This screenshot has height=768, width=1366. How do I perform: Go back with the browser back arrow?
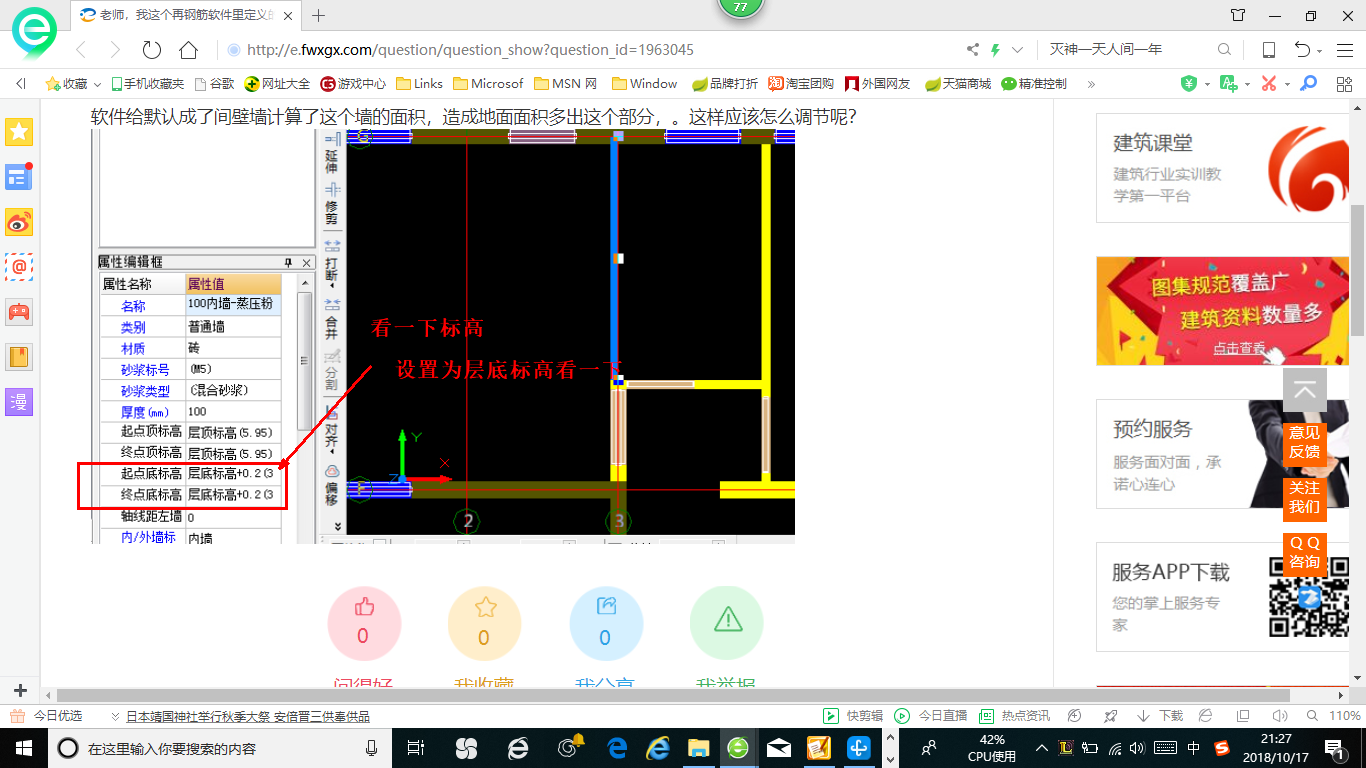tap(82, 50)
